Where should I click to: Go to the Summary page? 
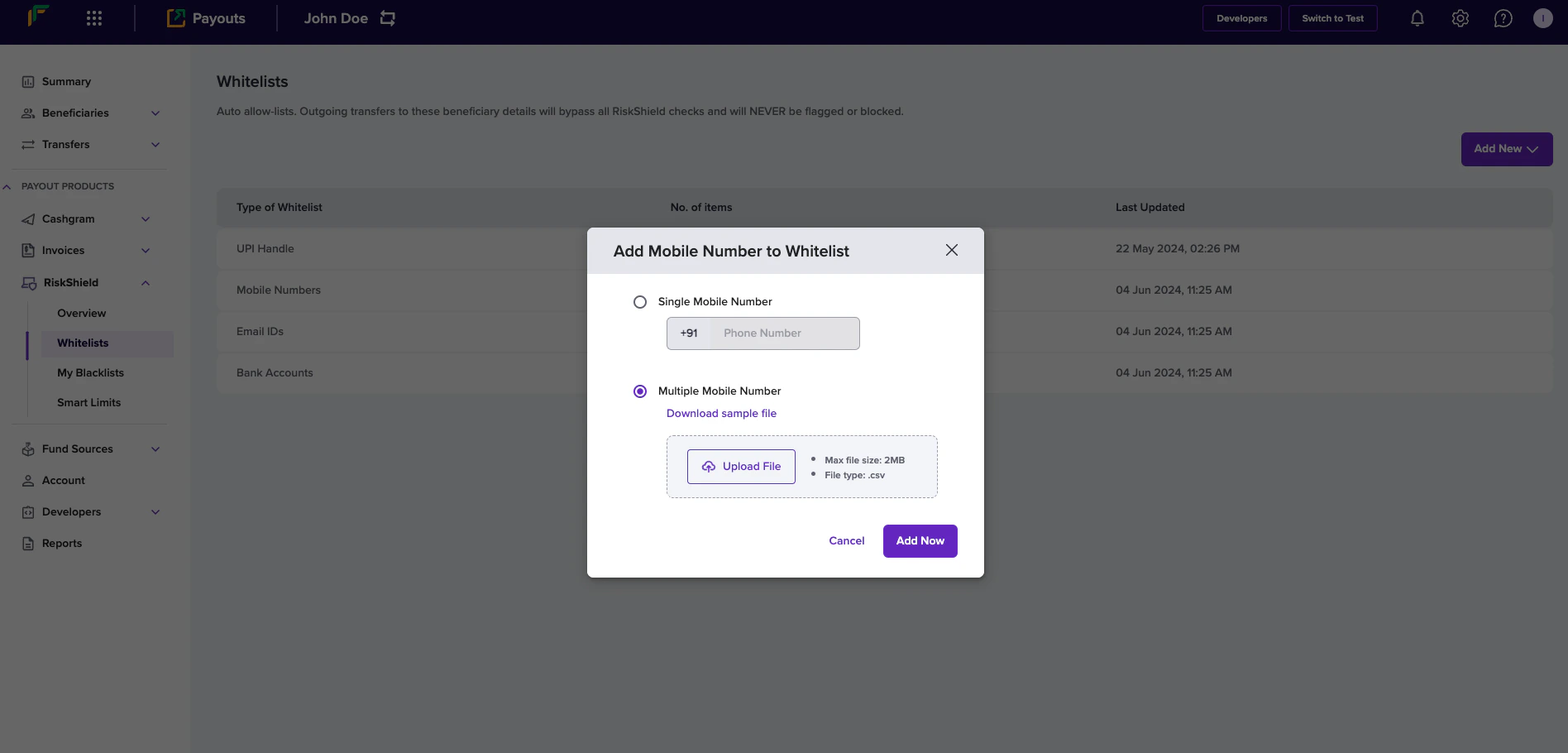pos(66,82)
